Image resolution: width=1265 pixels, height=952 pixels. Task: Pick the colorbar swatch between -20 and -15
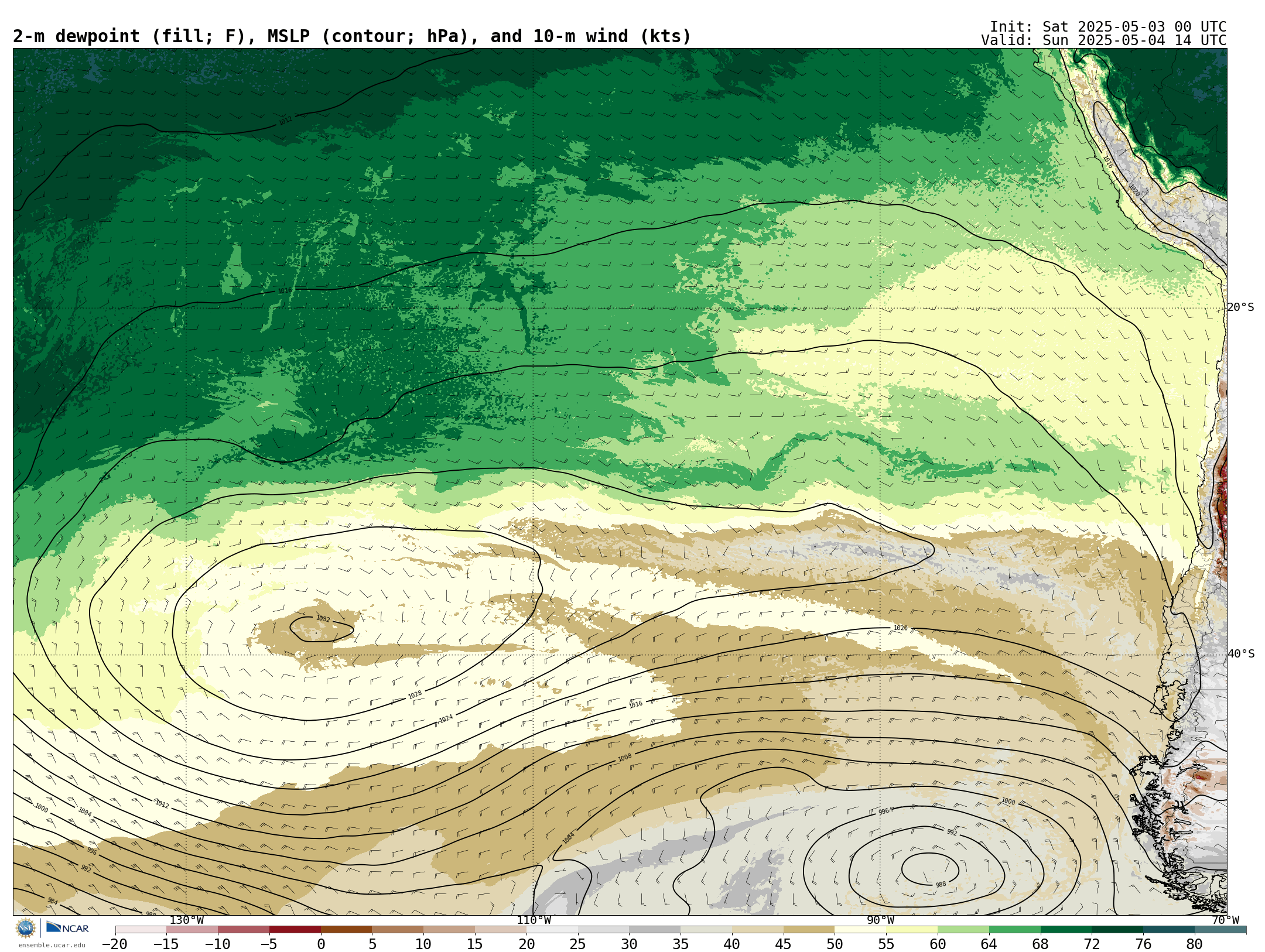click(x=141, y=930)
